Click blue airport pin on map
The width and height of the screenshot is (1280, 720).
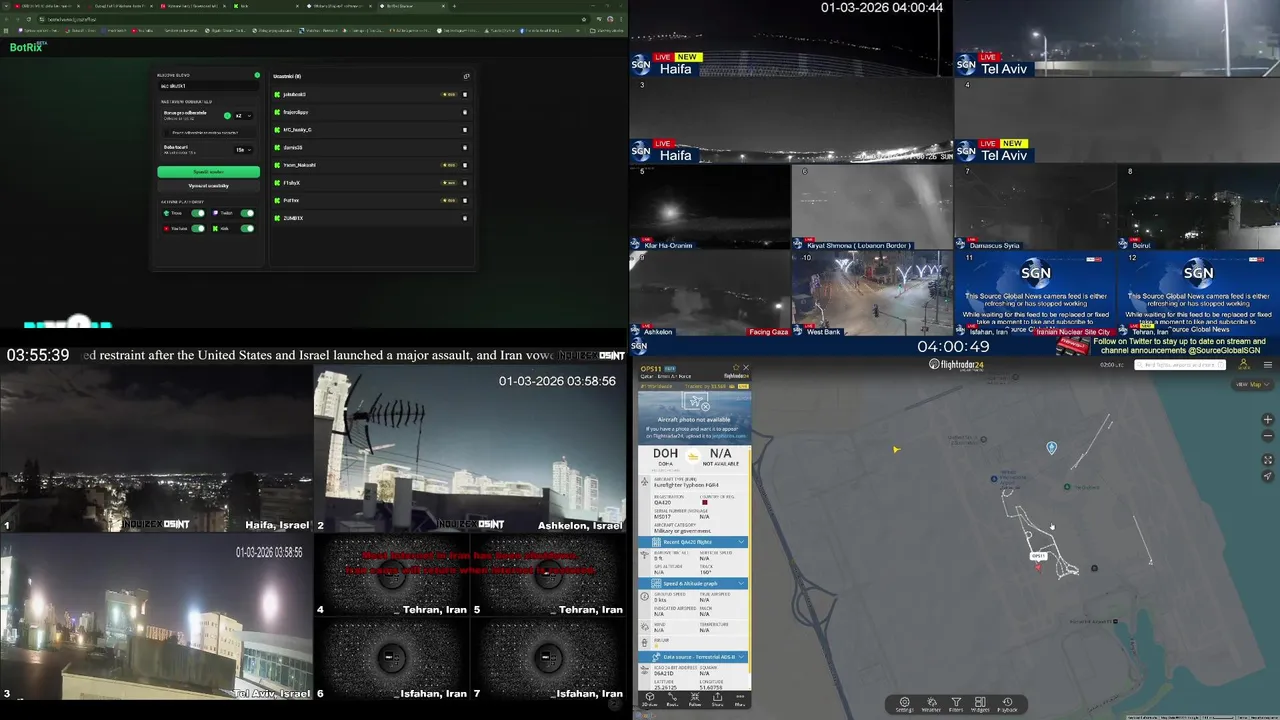[x=1051, y=447]
